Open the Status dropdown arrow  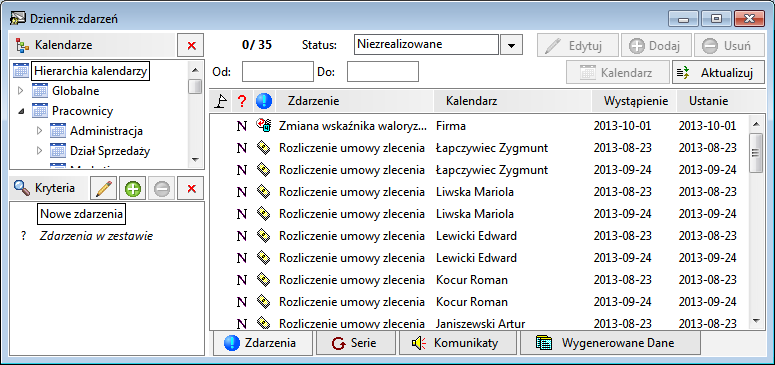(x=512, y=45)
